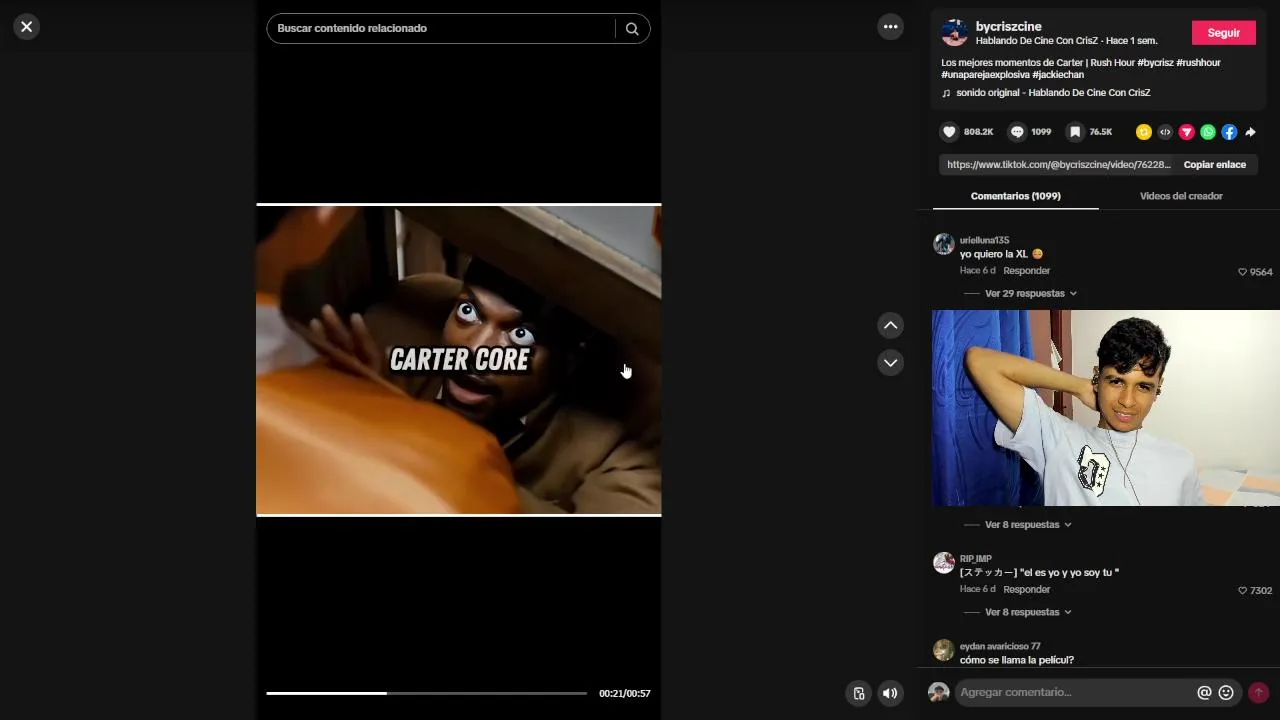The width and height of the screenshot is (1280, 720).
Task: Go to previous video with the up arrow
Action: tap(891, 325)
